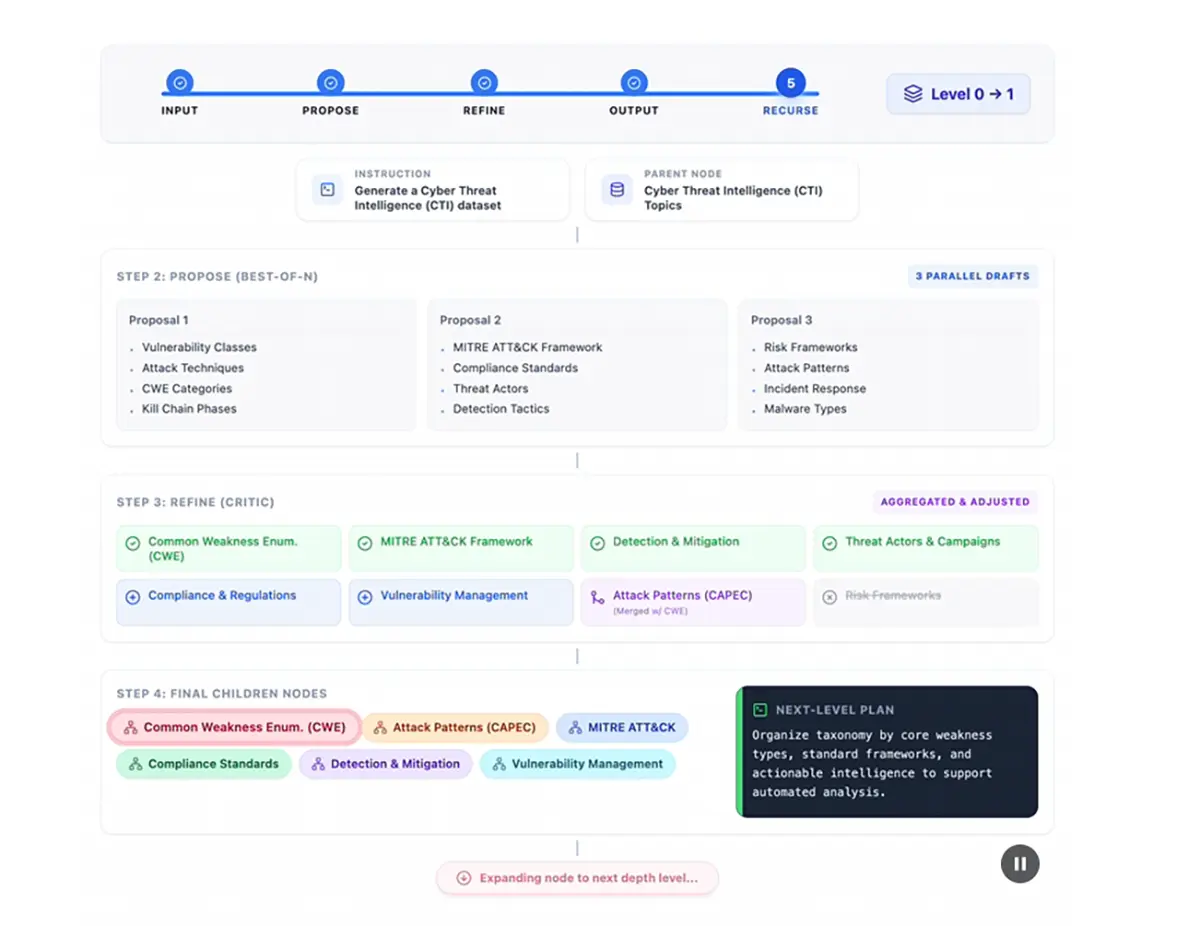Click the 3 Parallel Drafts badge
The width and height of the screenshot is (1200, 926).
coord(972,276)
